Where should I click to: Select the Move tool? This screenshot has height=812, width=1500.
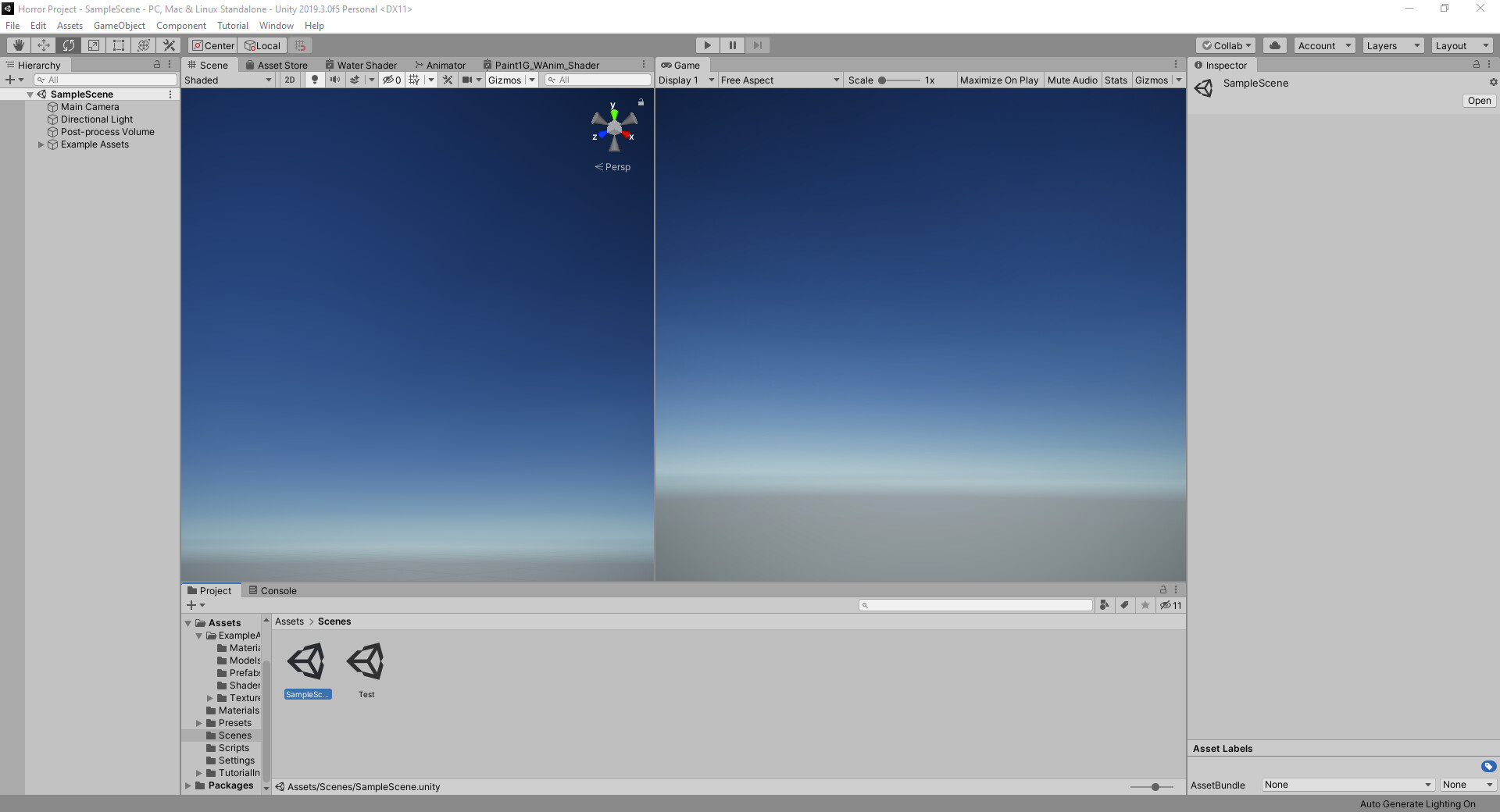click(x=43, y=45)
